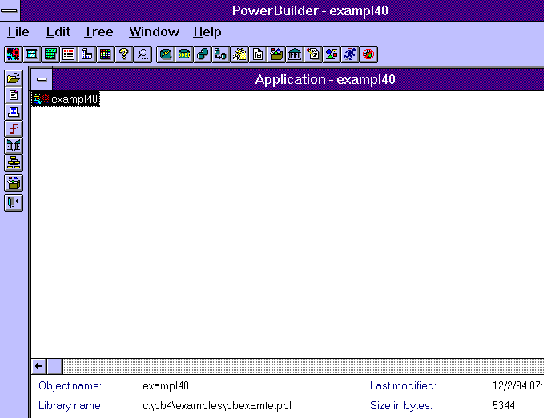Click the 'Application - exampl40' title bar

click(298, 79)
